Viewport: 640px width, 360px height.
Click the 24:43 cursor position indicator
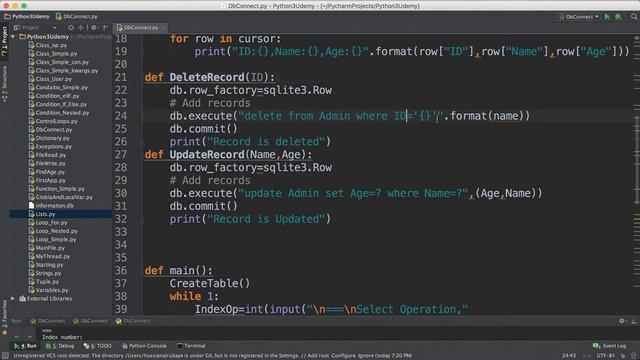coord(569,356)
